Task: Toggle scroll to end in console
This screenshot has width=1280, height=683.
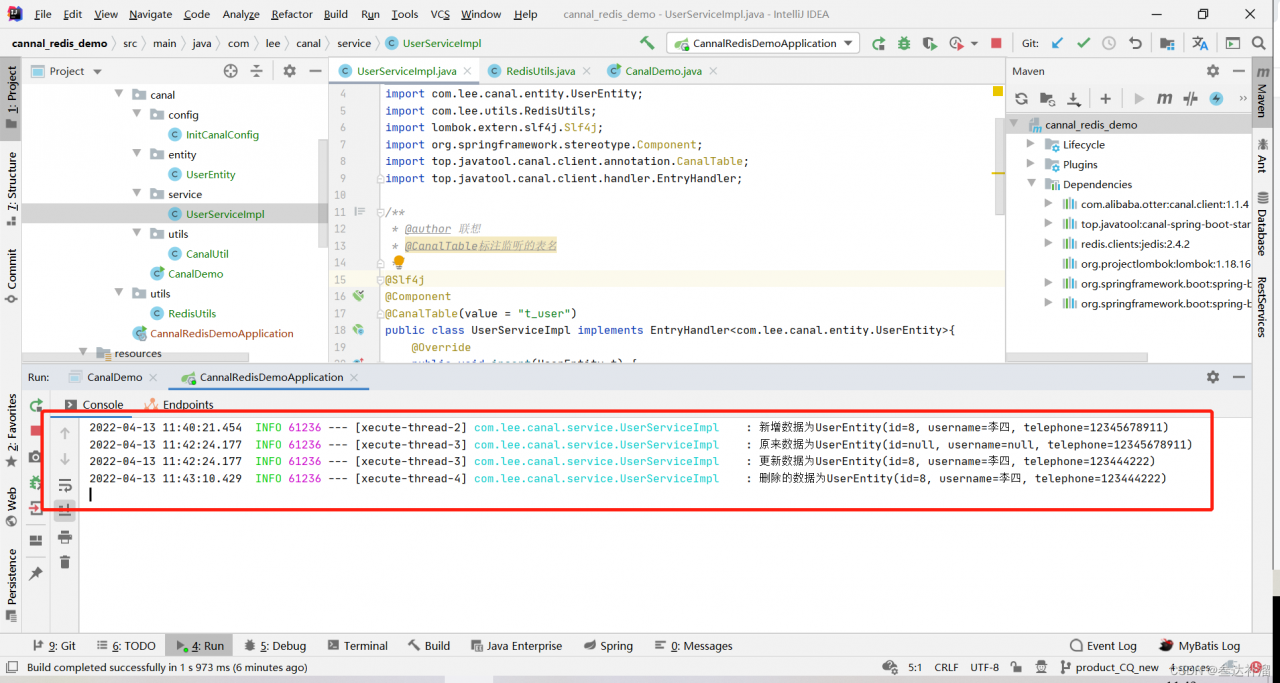Action: [65, 511]
